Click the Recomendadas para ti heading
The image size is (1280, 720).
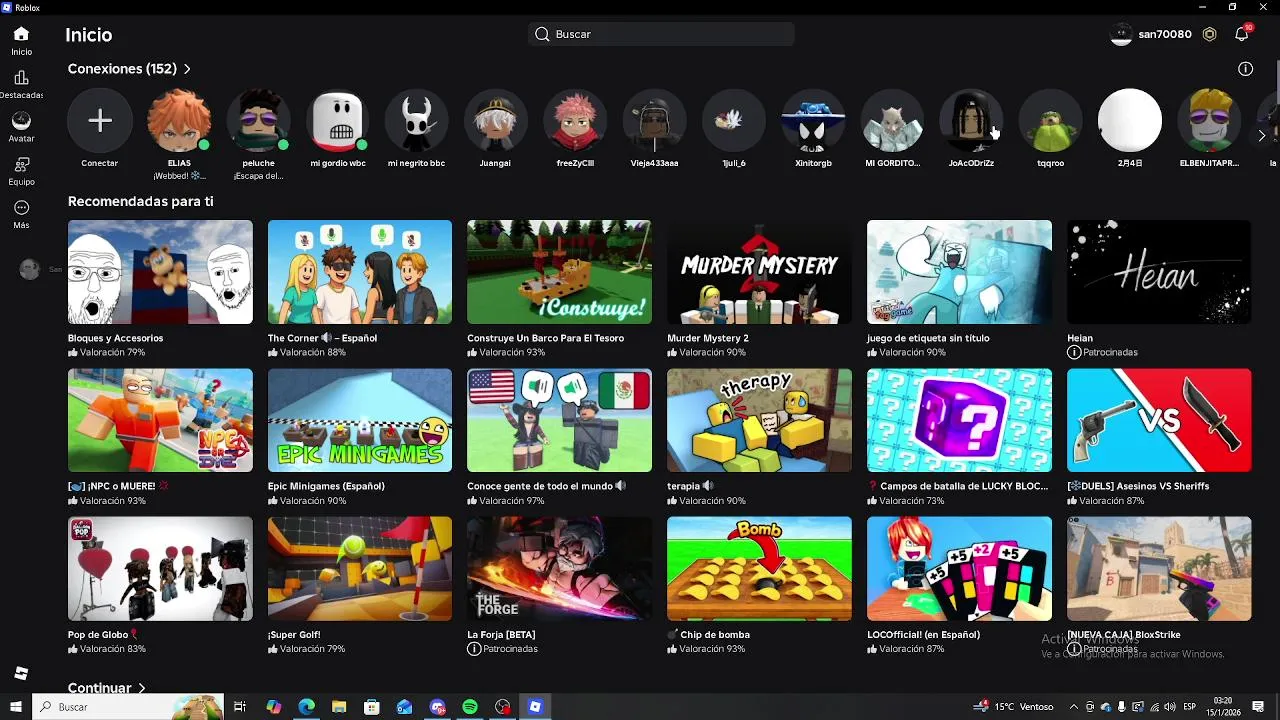tap(141, 201)
